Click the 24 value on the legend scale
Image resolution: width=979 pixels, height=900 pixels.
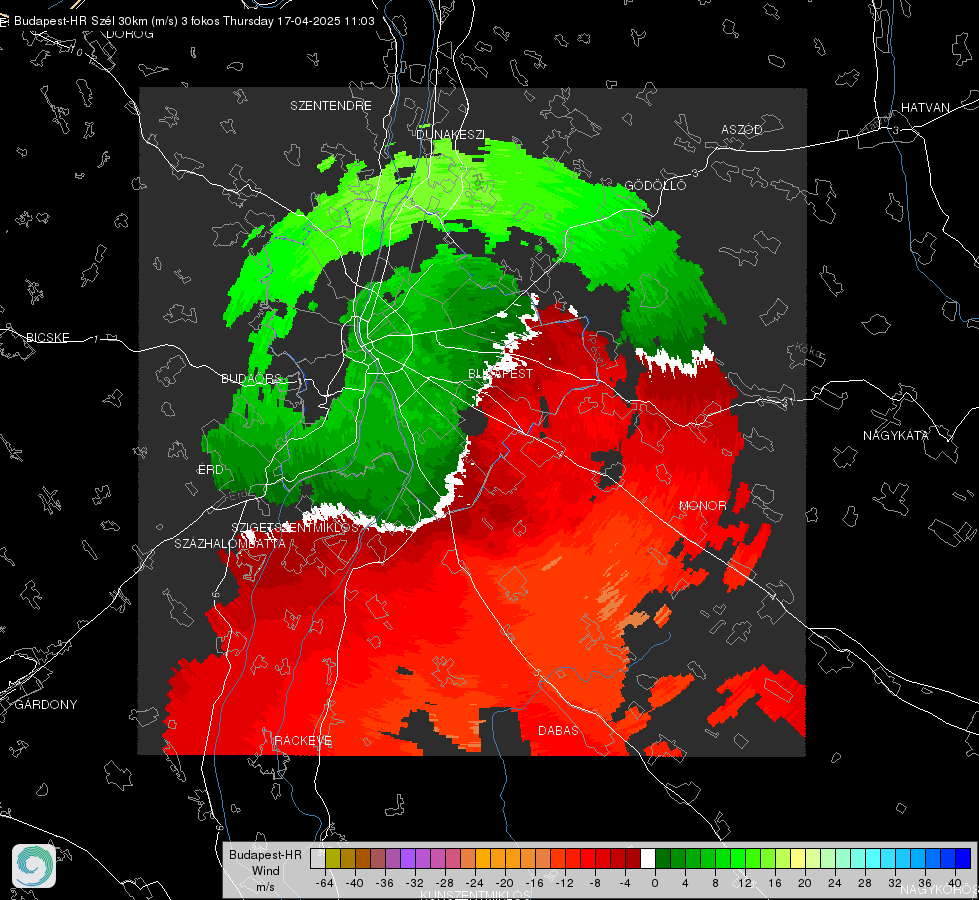click(x=835, y=883)
